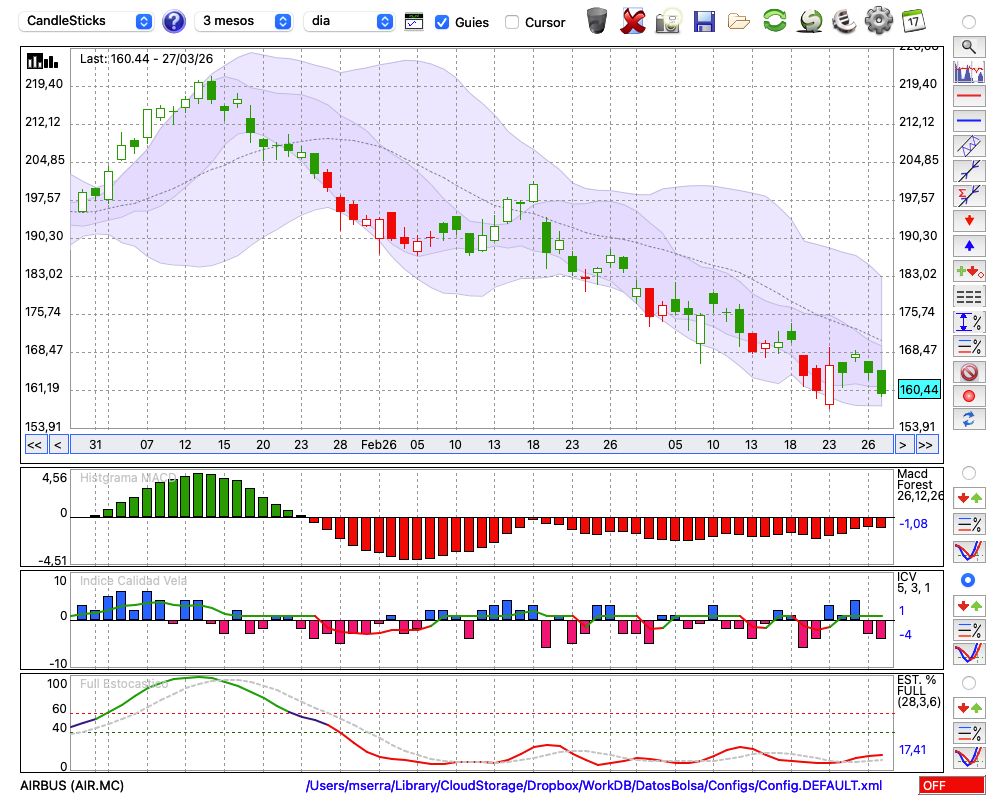Select the ICV panel radio button
This screenshot has width=1000, height=800.
[x=968, y=580]
